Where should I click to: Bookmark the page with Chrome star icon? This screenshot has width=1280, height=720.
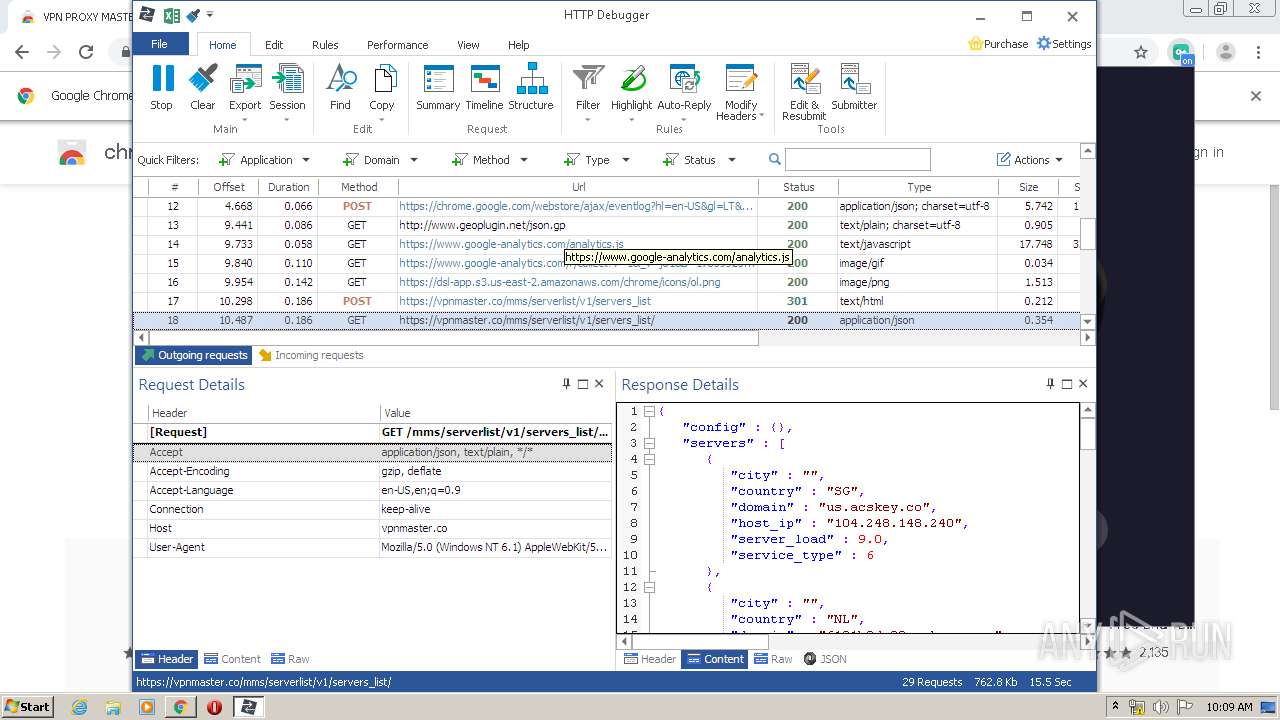tap(1141, 52)
